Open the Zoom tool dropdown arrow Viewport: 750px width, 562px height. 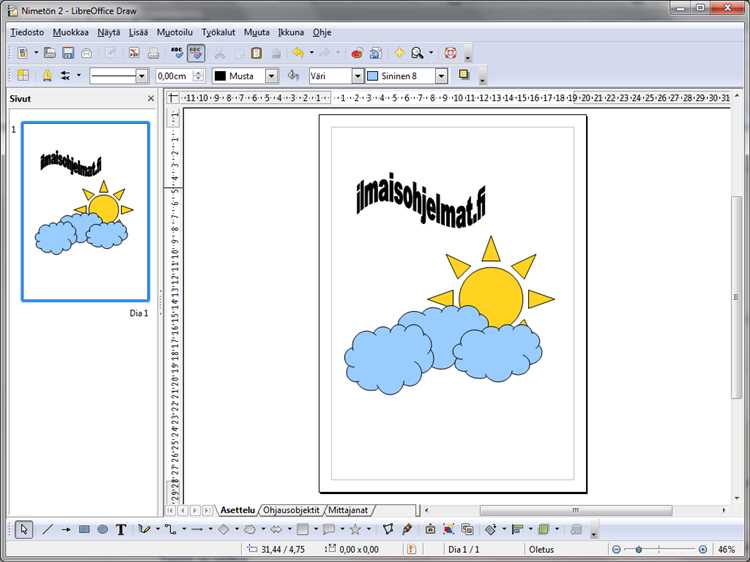(x=431, y=53)
